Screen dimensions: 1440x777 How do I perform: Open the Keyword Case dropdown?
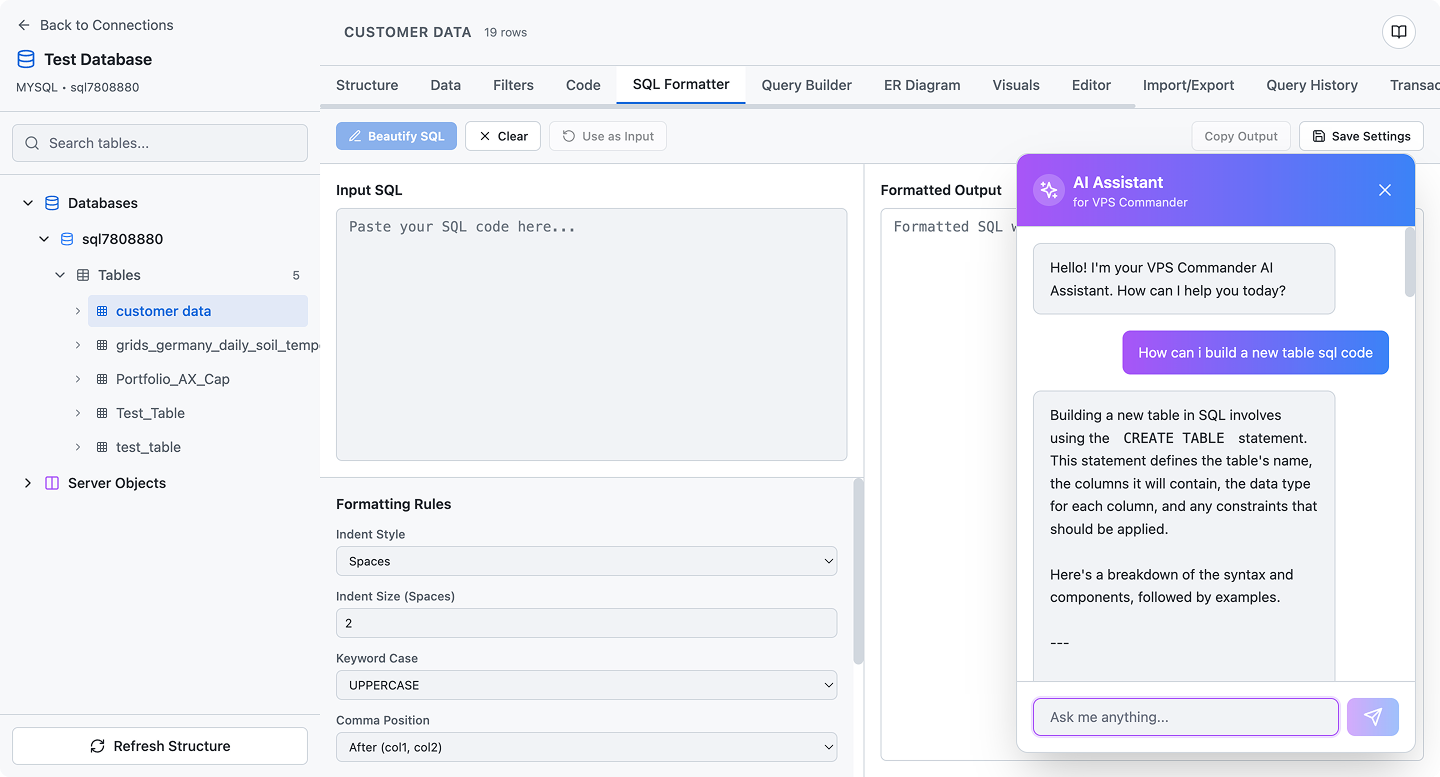[x=586, y=685]
